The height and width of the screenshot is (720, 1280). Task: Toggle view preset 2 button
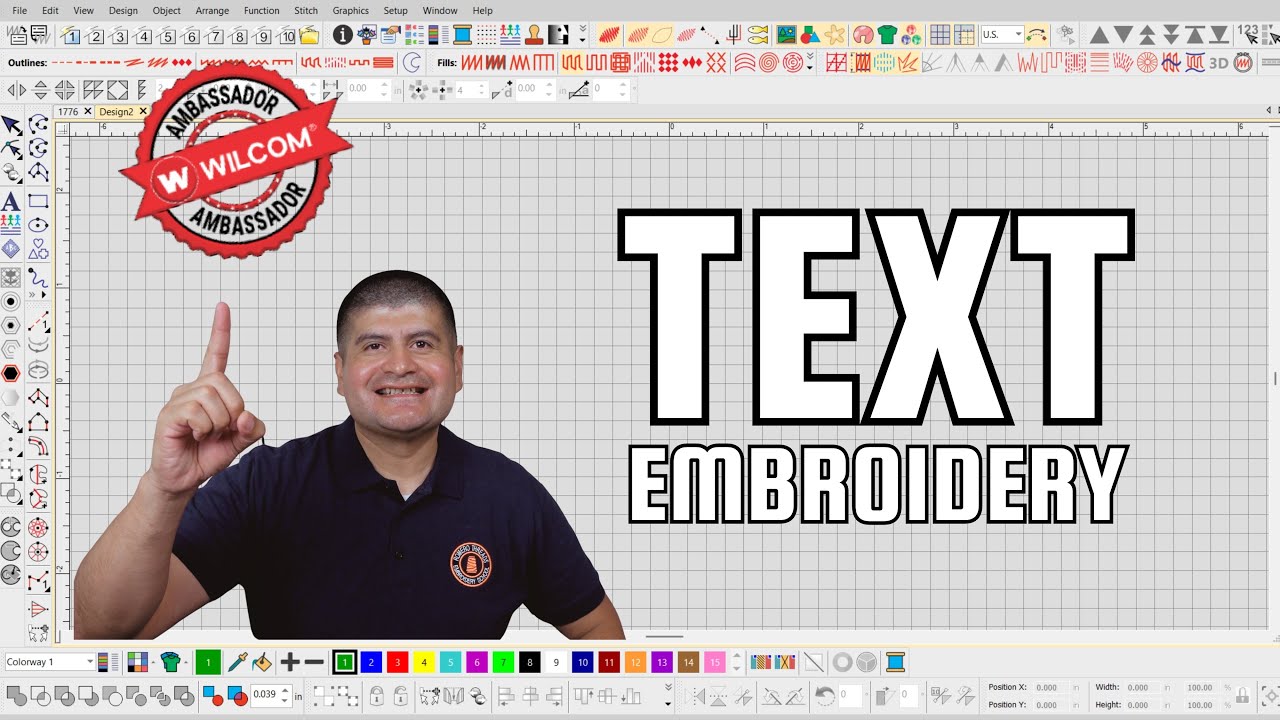(96, 36)
